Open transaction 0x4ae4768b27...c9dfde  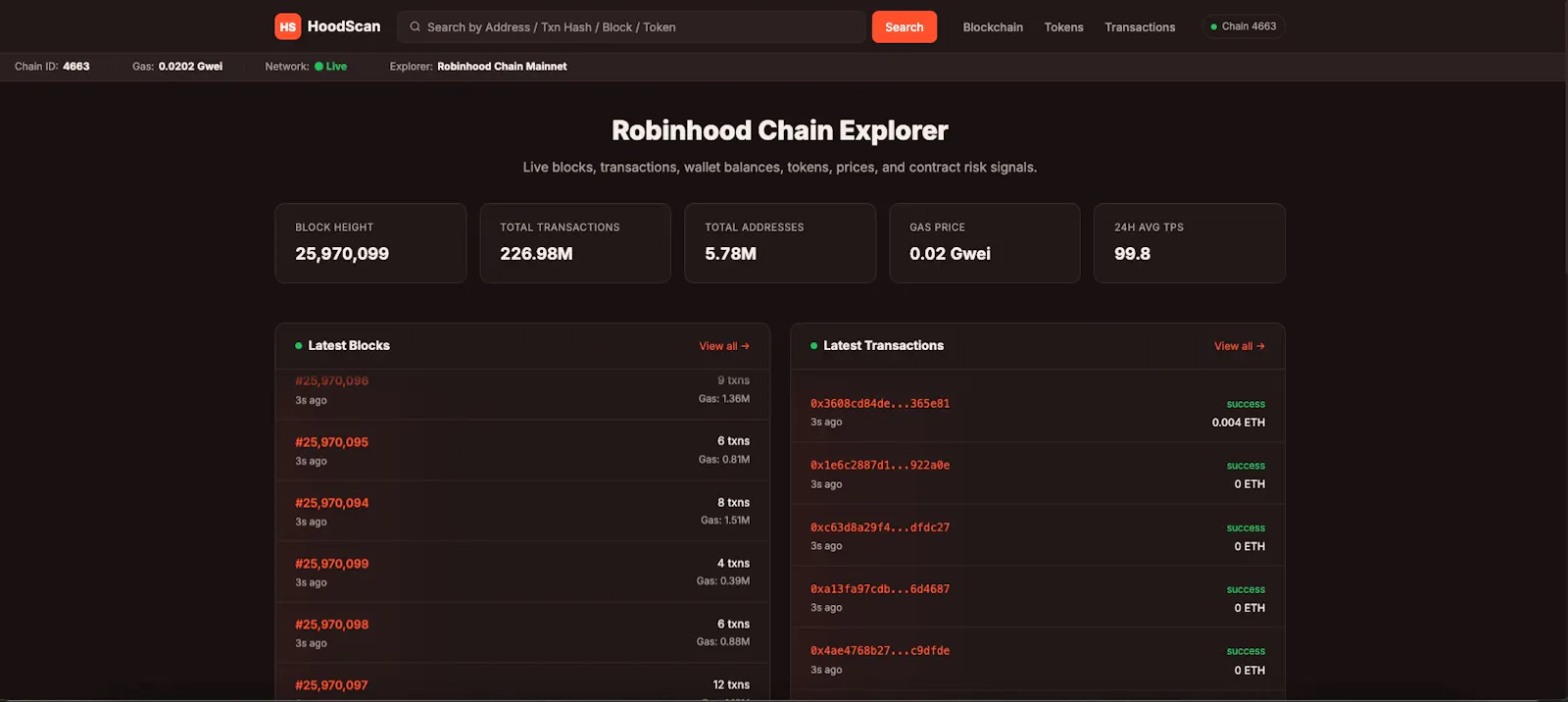pyautogui.click(x=880, y=651)
